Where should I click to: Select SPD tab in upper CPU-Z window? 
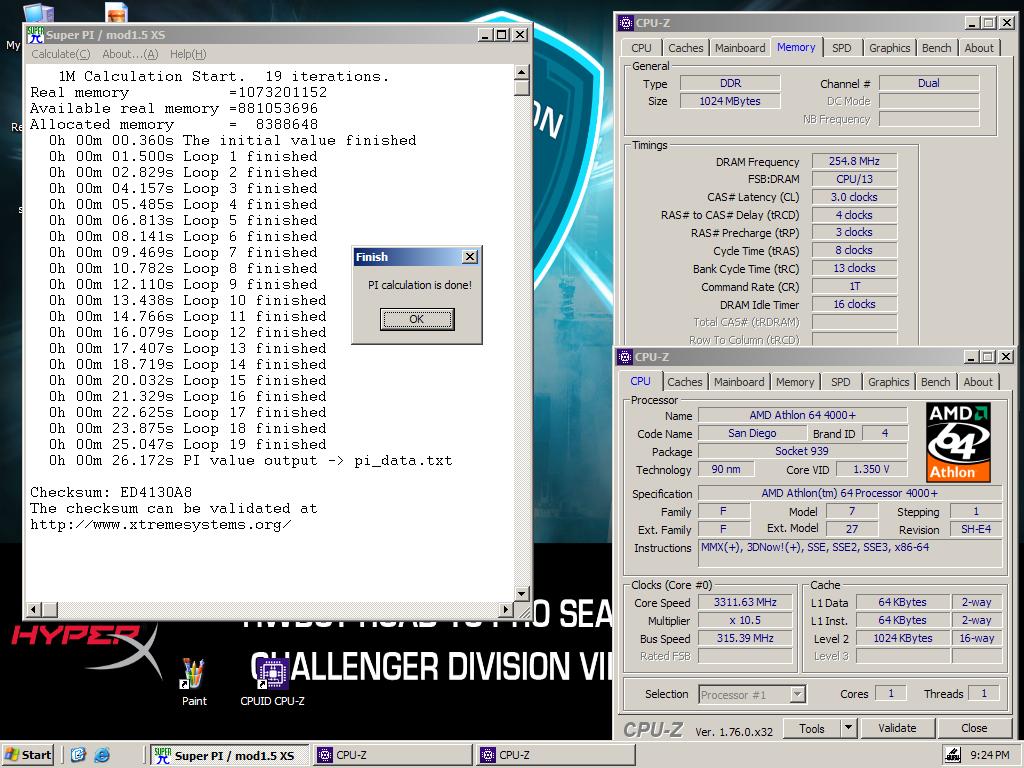842,48
